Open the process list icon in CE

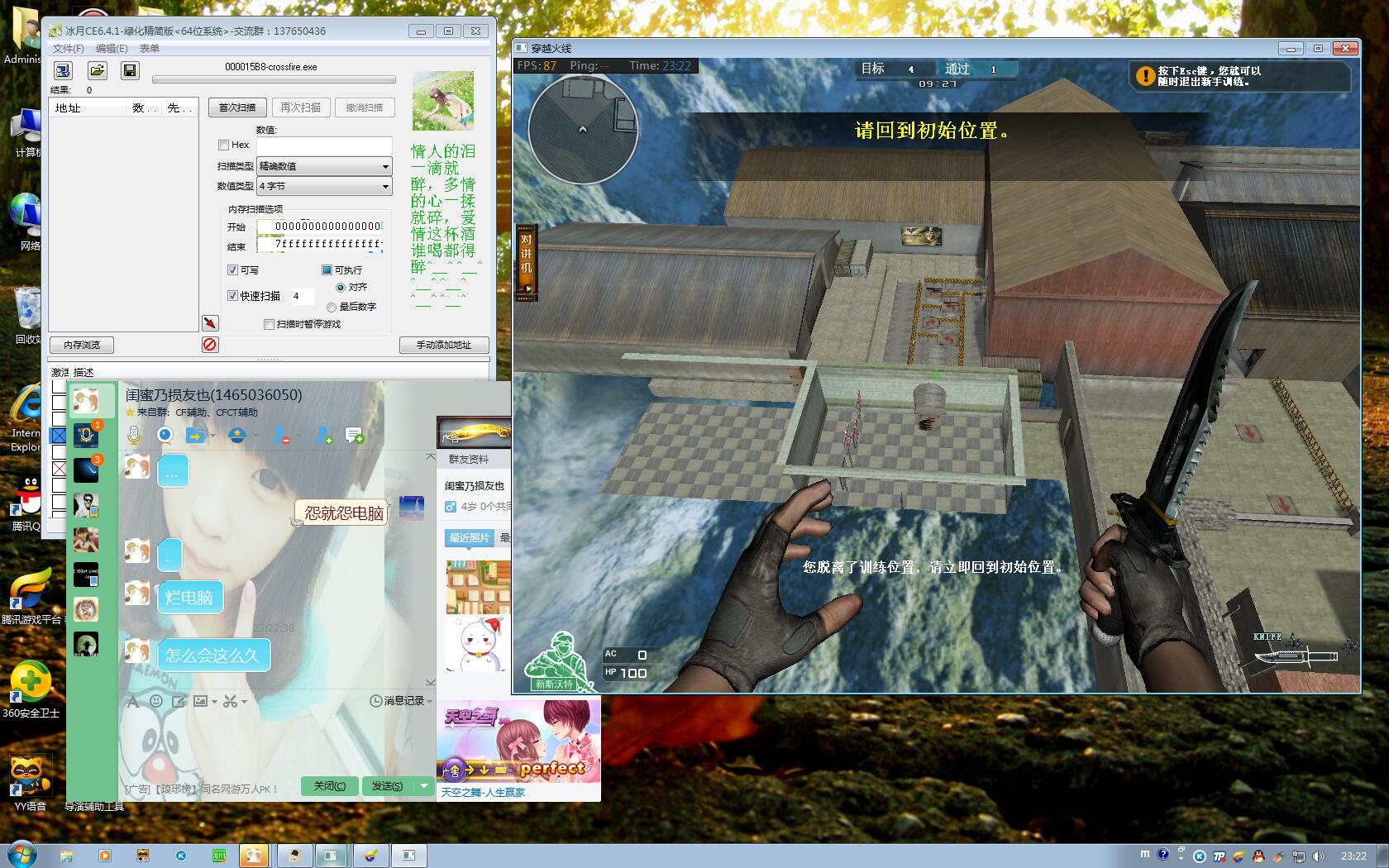pos(64,70)
